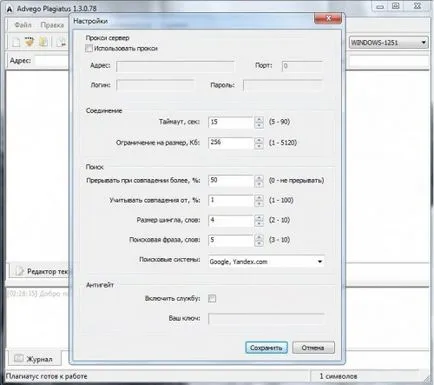Click the log entry starting with [02:28:15]
434x385 pixels.
[38, 294]
